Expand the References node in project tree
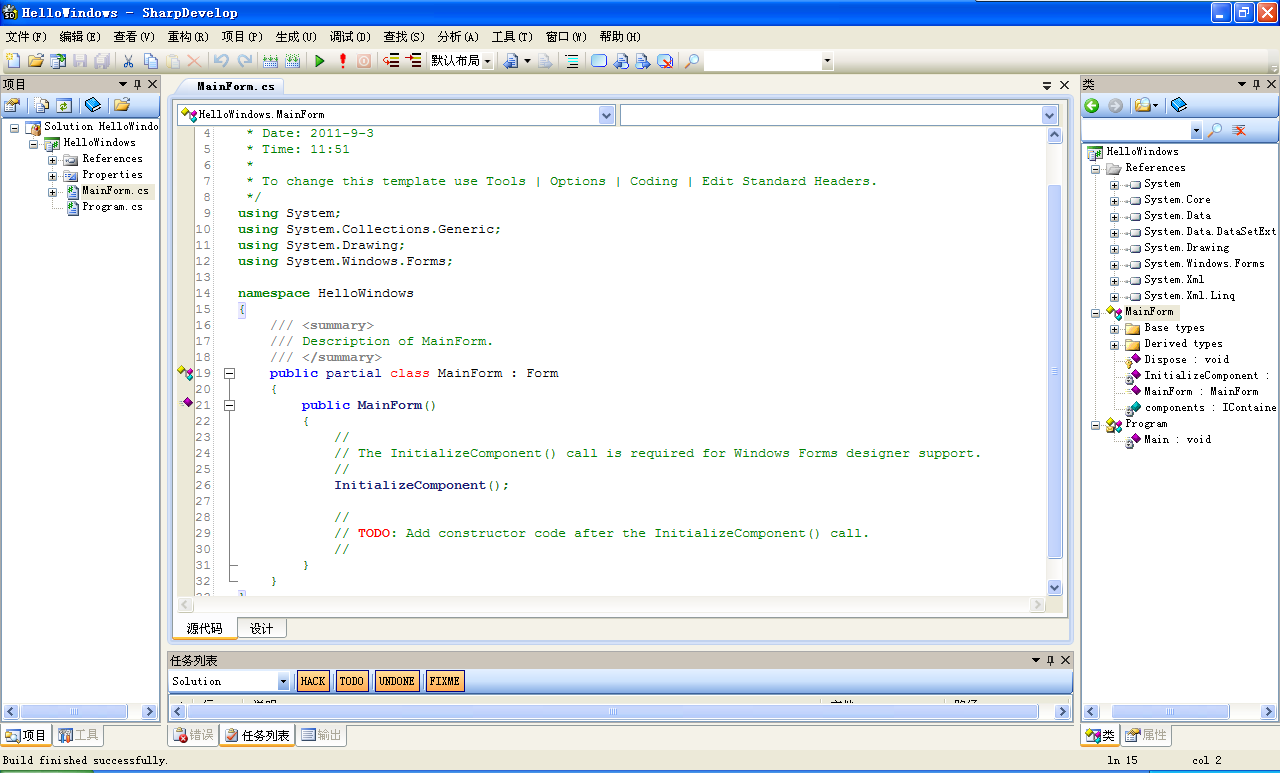The width and height of the screenshot is (1280, 773). point(53,159)
